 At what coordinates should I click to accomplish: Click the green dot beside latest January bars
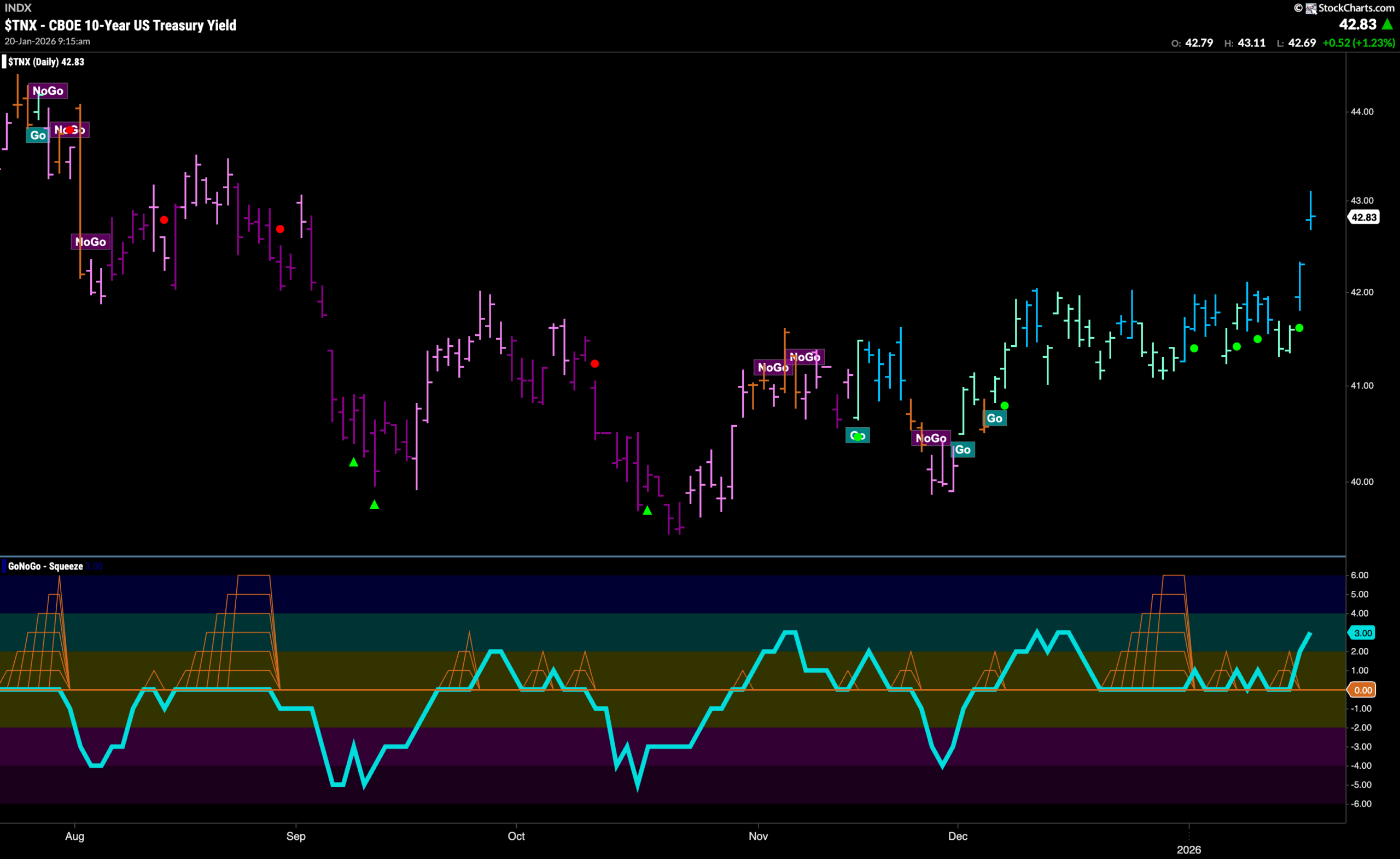[x=1299, y=328]
